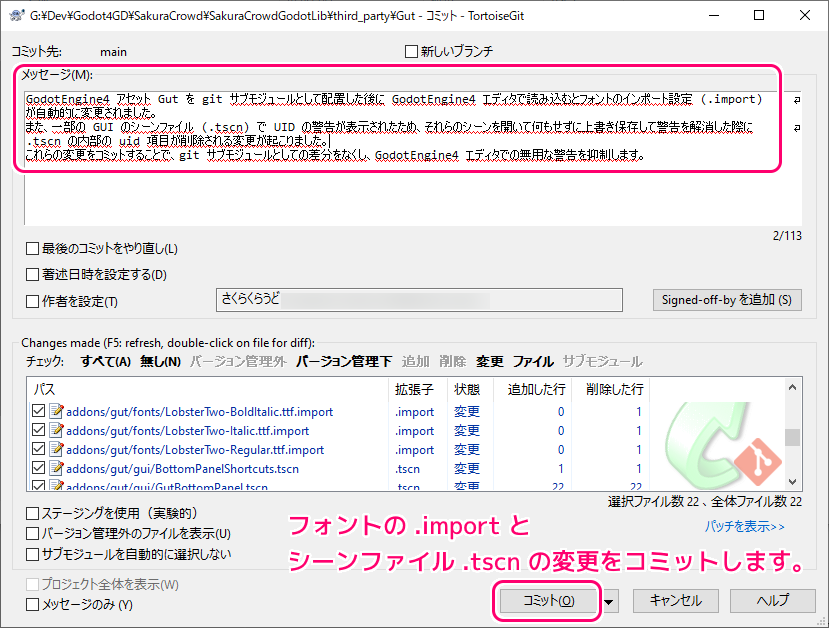Uncheck LobsterTwo-BoldItalic.ttf.import file checkbox
This screenshot has width=829, height=628.
38,411
